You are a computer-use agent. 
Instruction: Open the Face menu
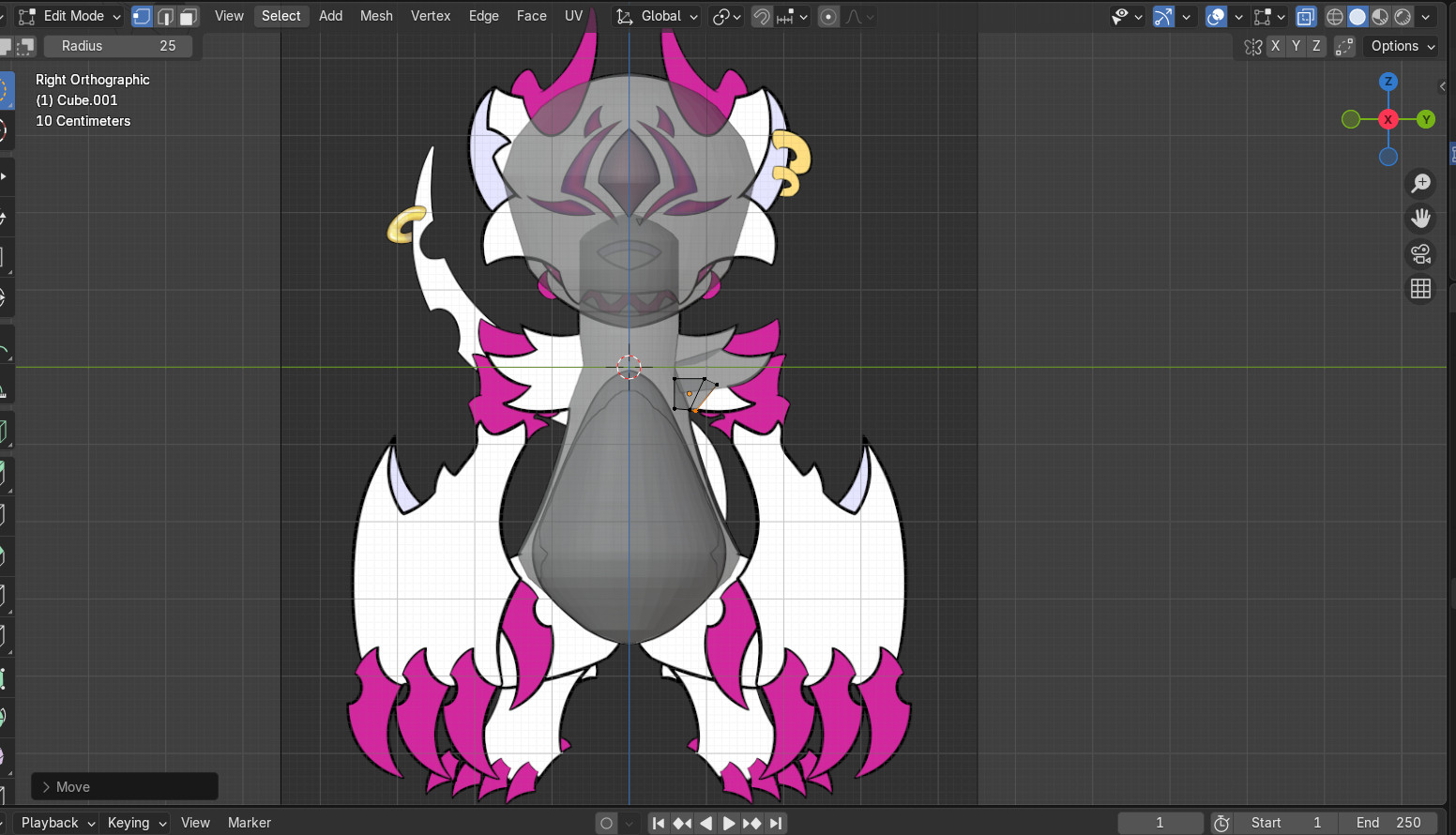click(x=532, y=16)
